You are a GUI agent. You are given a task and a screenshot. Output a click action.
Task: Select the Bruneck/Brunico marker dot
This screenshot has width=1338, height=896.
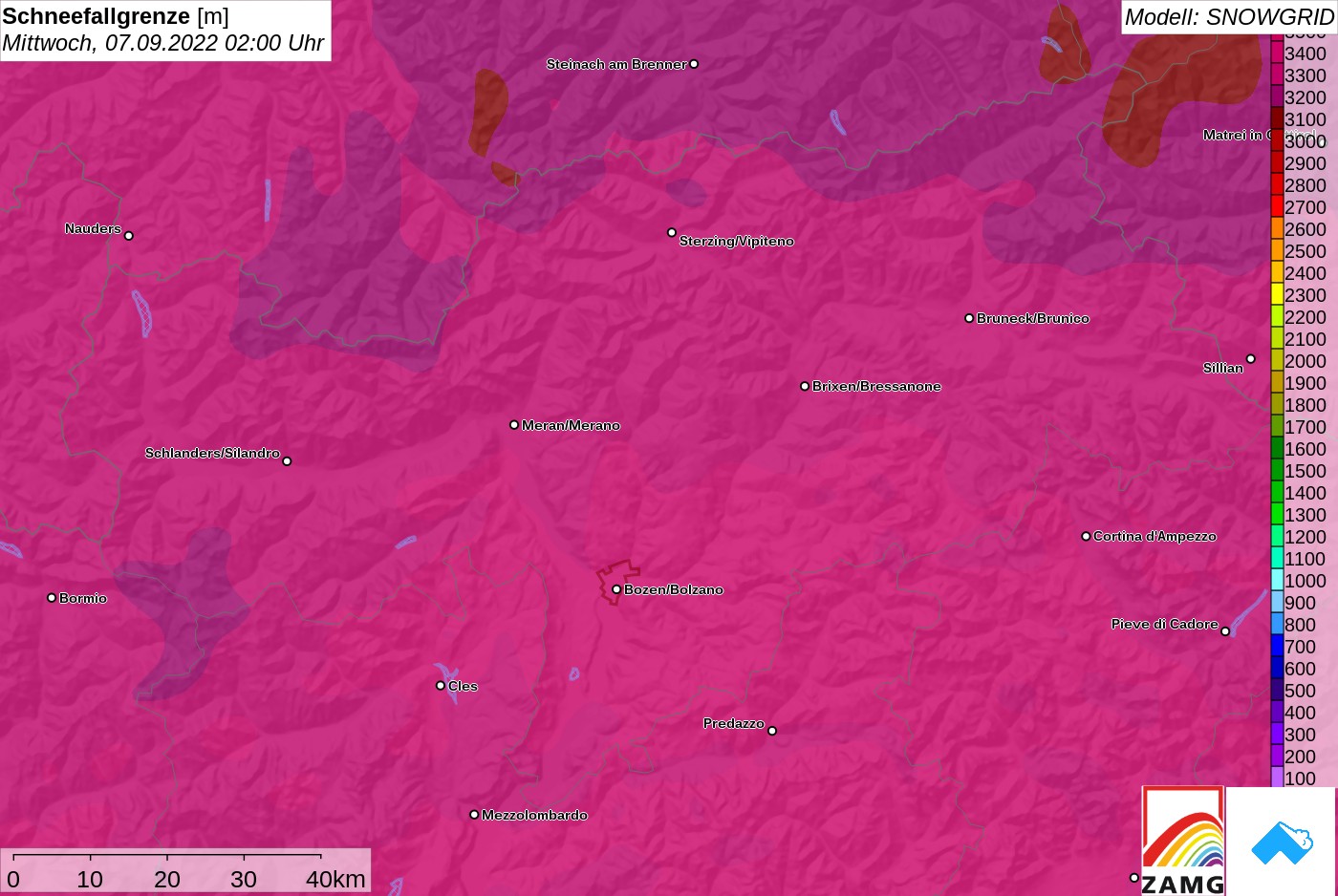pos(969,318)
